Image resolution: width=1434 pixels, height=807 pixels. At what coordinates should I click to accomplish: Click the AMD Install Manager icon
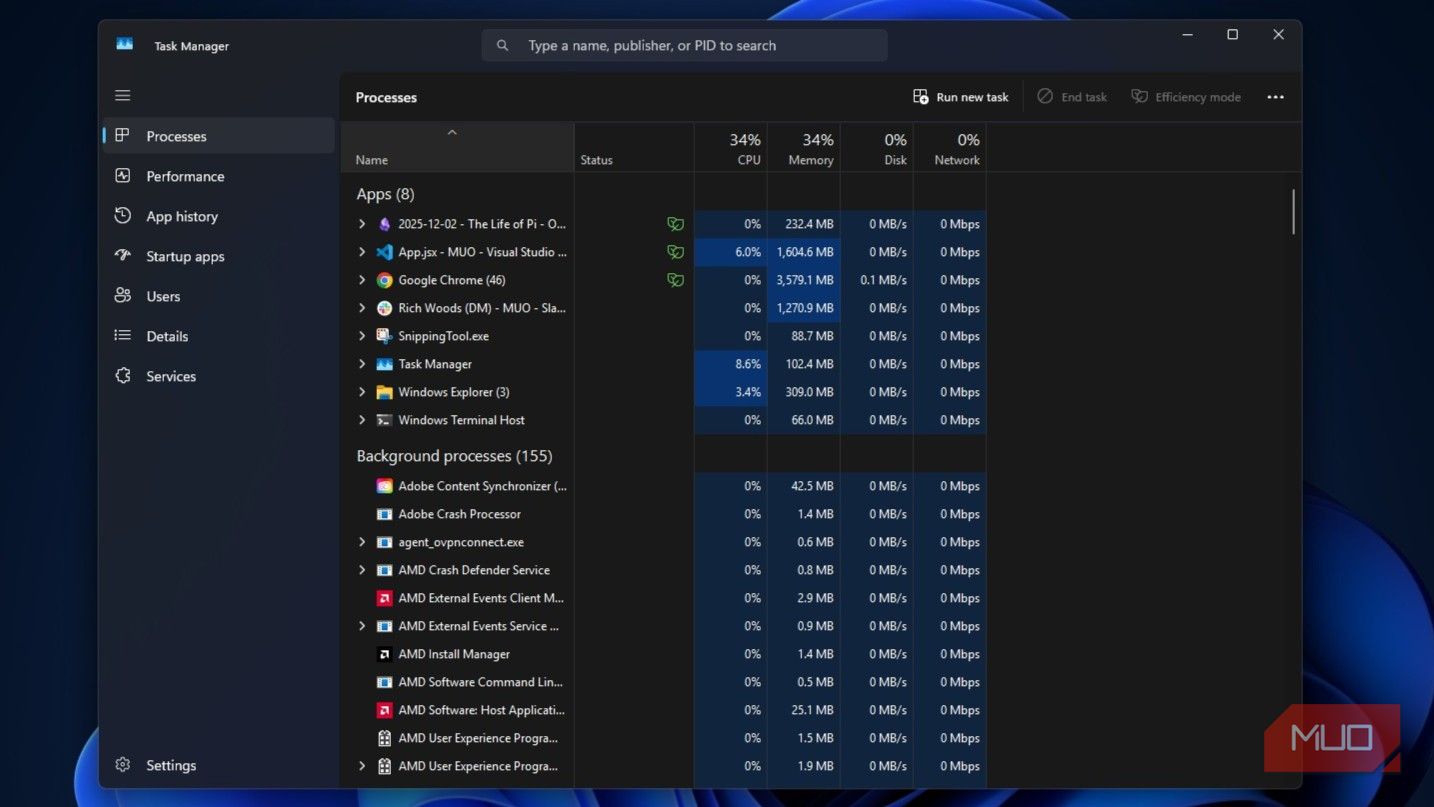(x=384, y=654)
